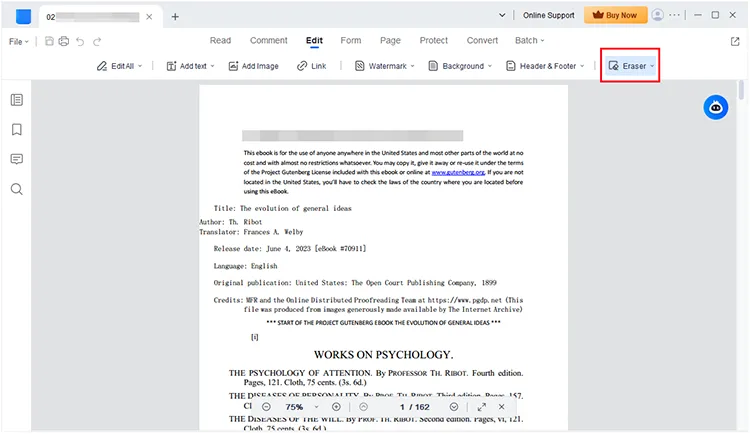Screen dimensions: 750x434
Task: Click the Print icon
Action: [64, 41]
